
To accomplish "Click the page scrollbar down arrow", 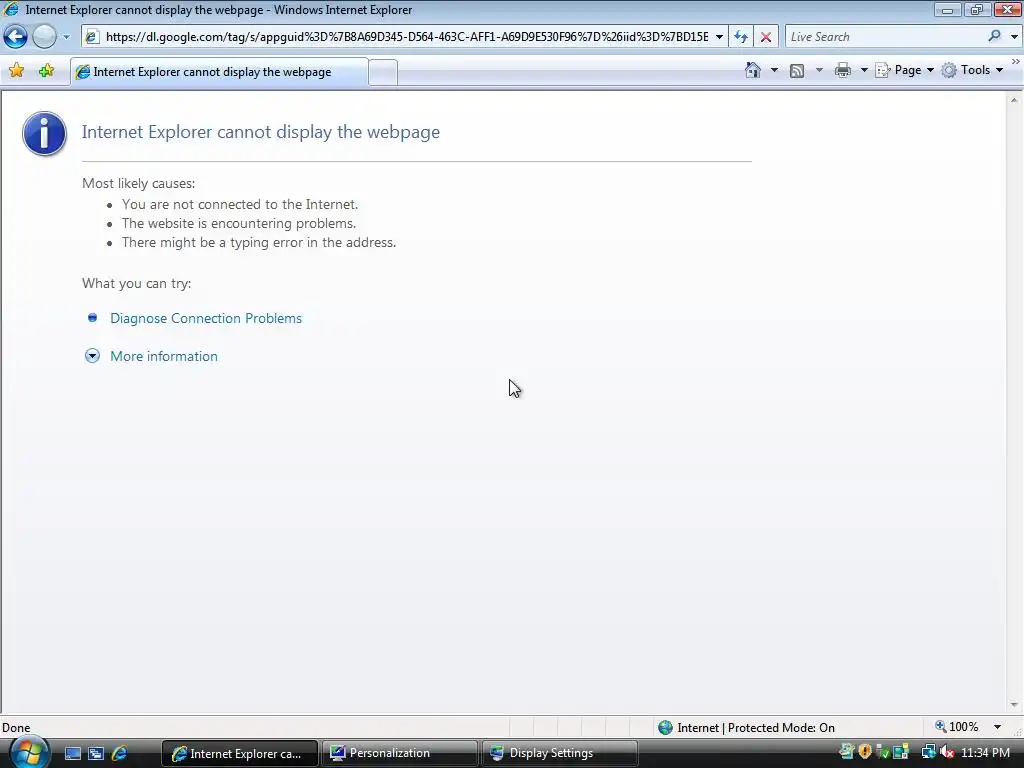I will [1014, 705].
